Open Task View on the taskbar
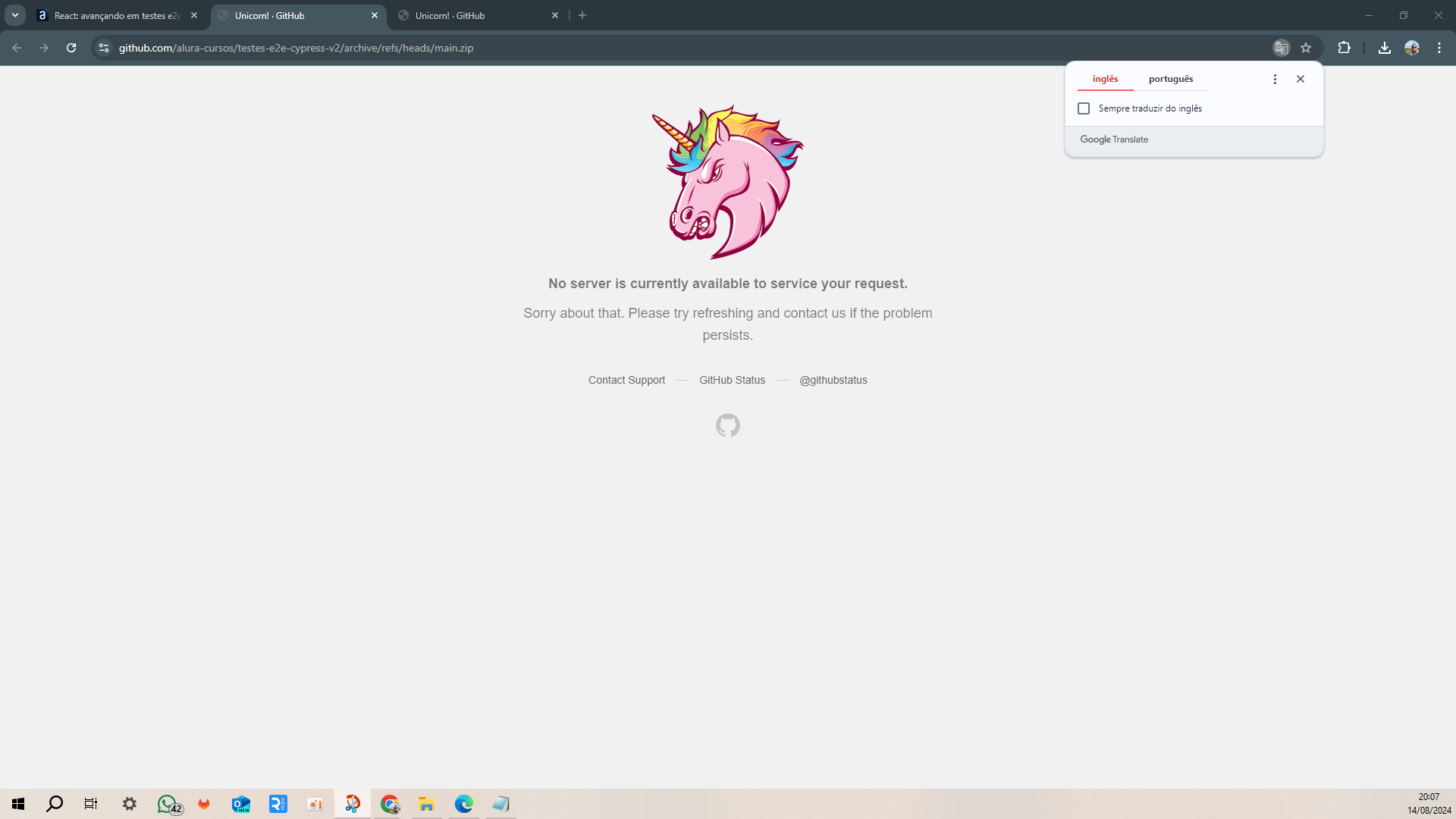Viewport: 1456px width, 819px height. (91, 804)
